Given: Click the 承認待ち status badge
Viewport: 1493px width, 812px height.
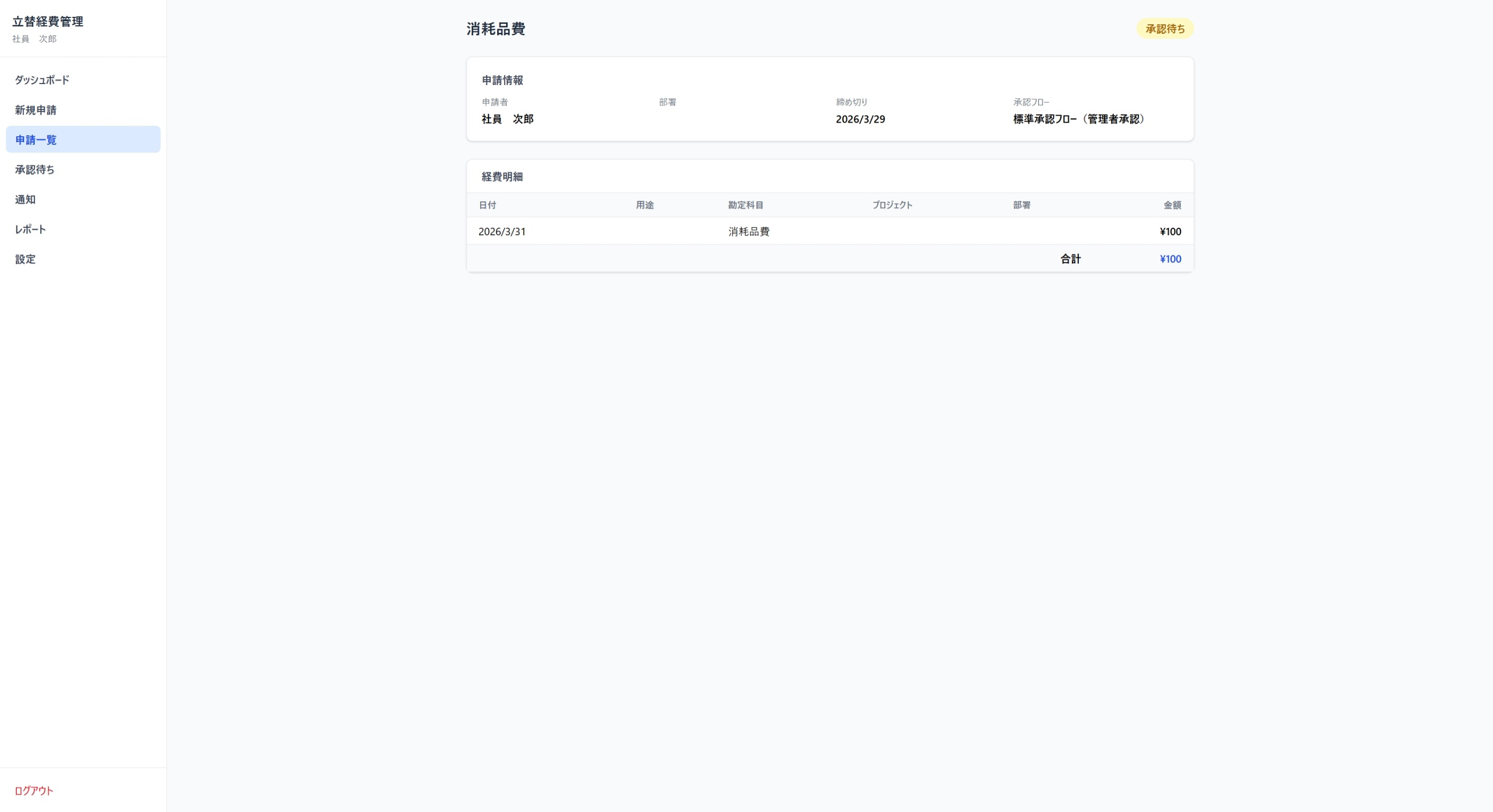Looking at the screenshot, I should [x=1165, y=28].
